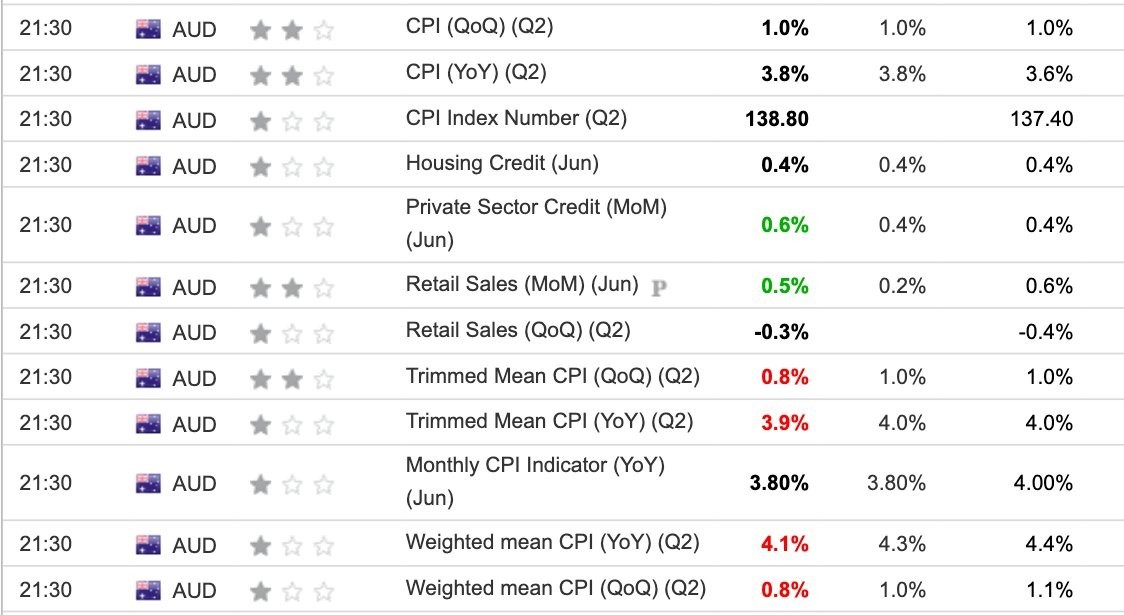1124x615 pixels.
Task: Click the flag icon on the Monthly CPI Indicator row
Action: click(x=148, y=483)
